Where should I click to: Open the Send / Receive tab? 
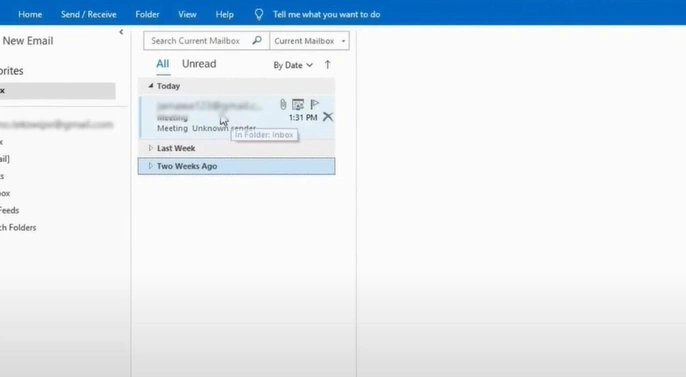coord(88,14)
